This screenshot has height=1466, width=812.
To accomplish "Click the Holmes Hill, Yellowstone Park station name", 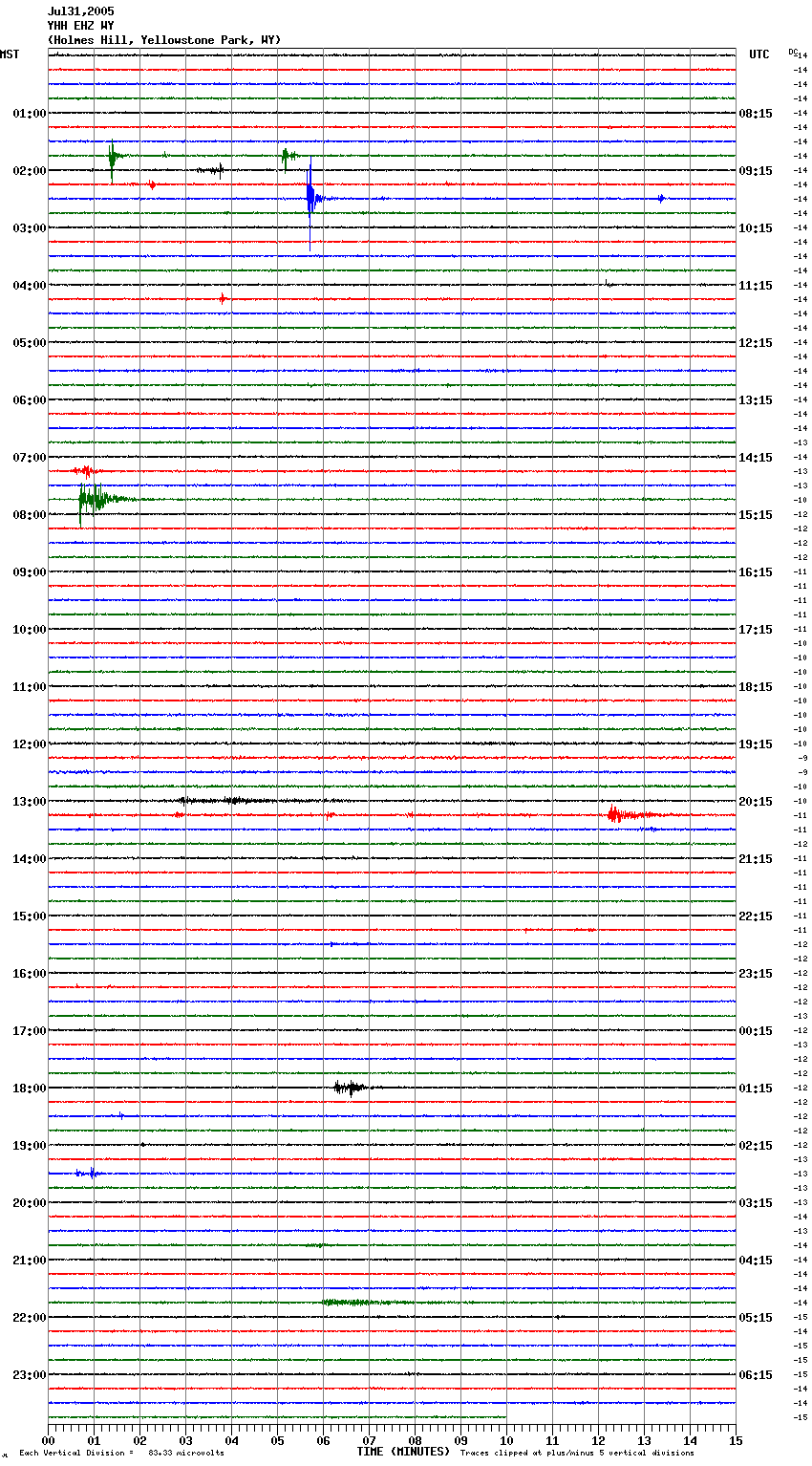I will click(x=164, y=40).
